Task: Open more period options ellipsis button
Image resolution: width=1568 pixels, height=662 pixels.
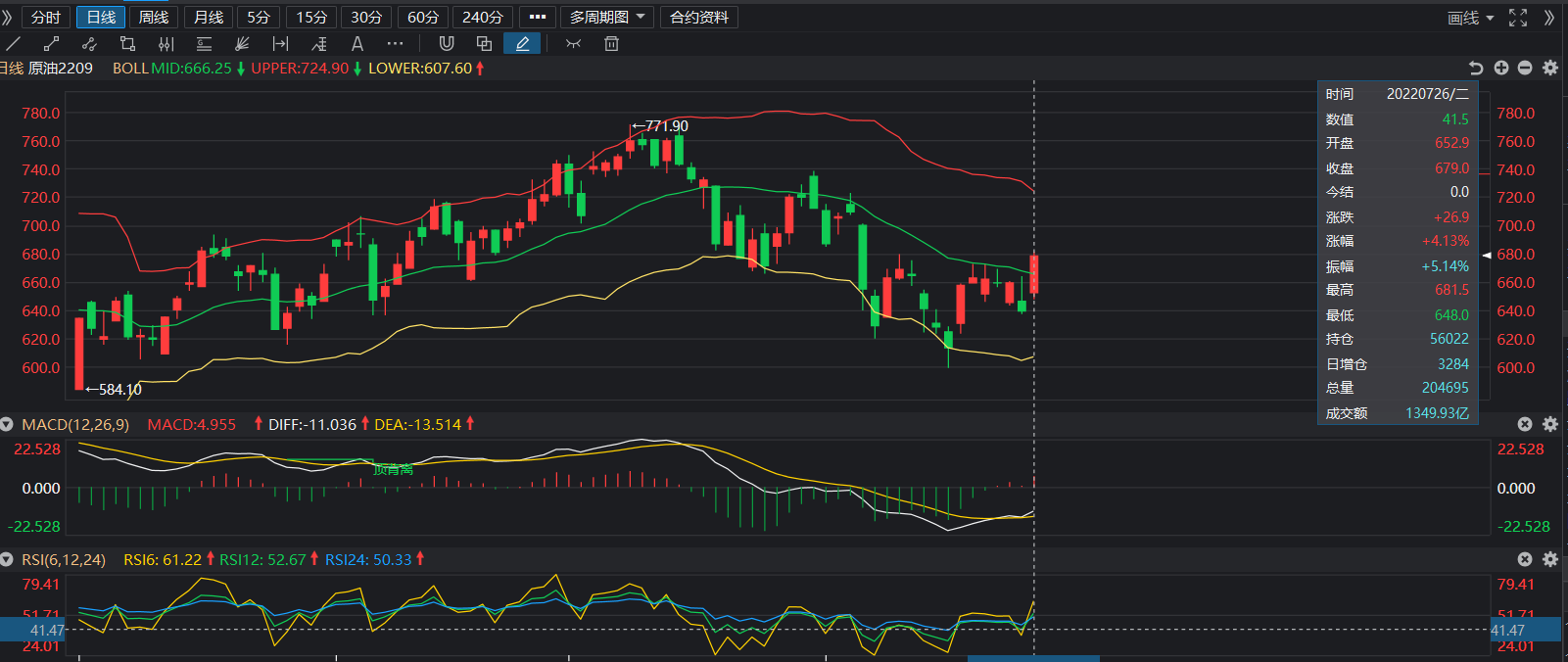Action: [x=537, y=17]
